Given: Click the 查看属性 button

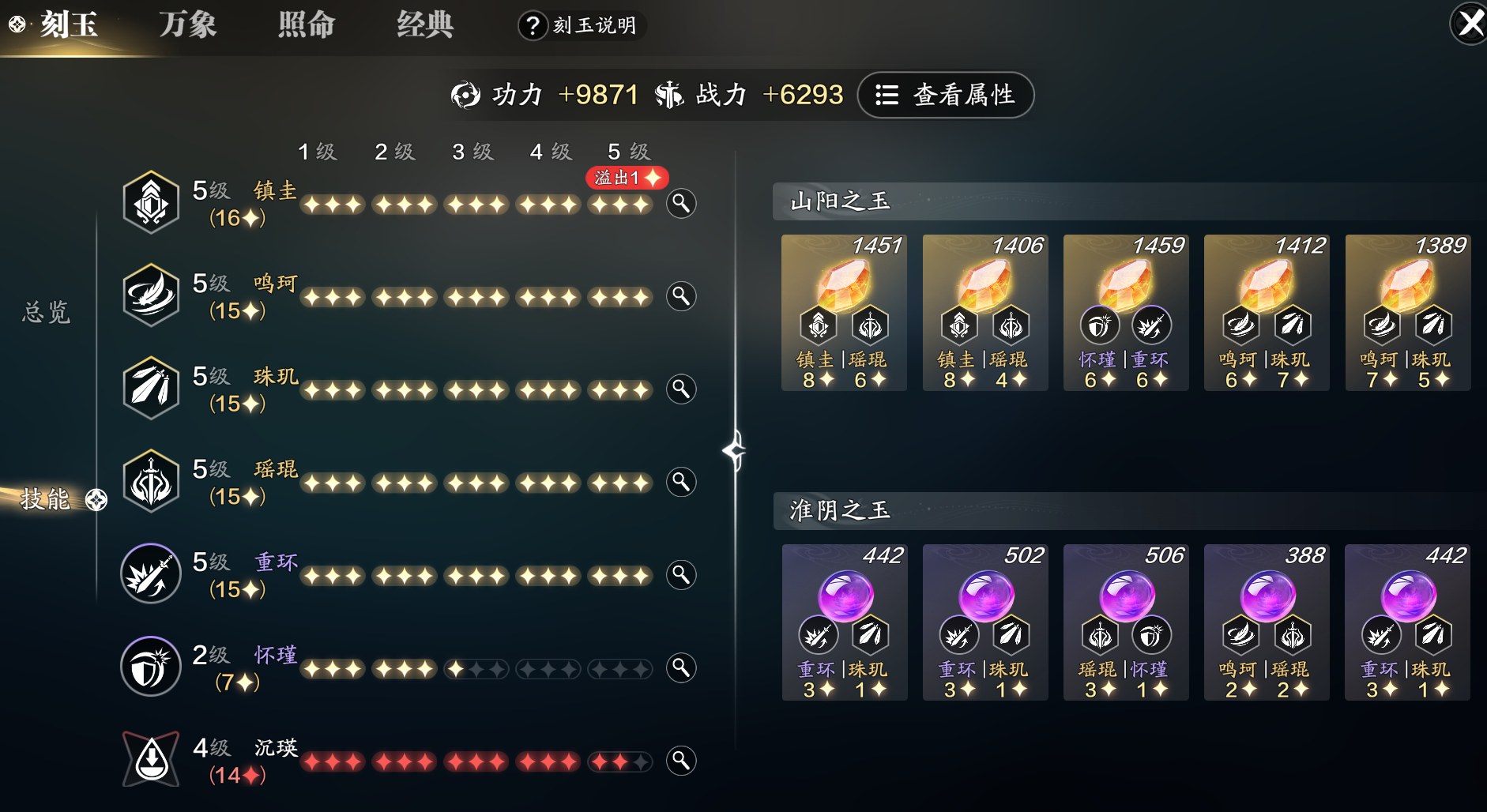Looking at the screenshot, I should (x=946, y=95).
